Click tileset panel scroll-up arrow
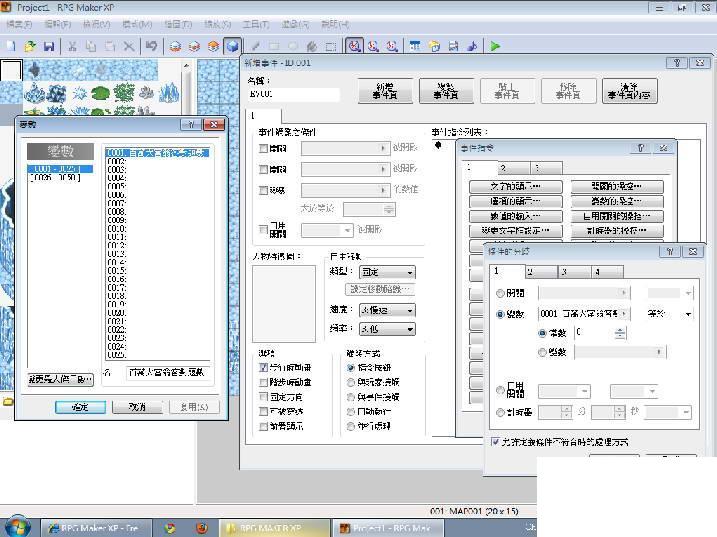This screenshot has height=537, width=717. click(186, 66)
